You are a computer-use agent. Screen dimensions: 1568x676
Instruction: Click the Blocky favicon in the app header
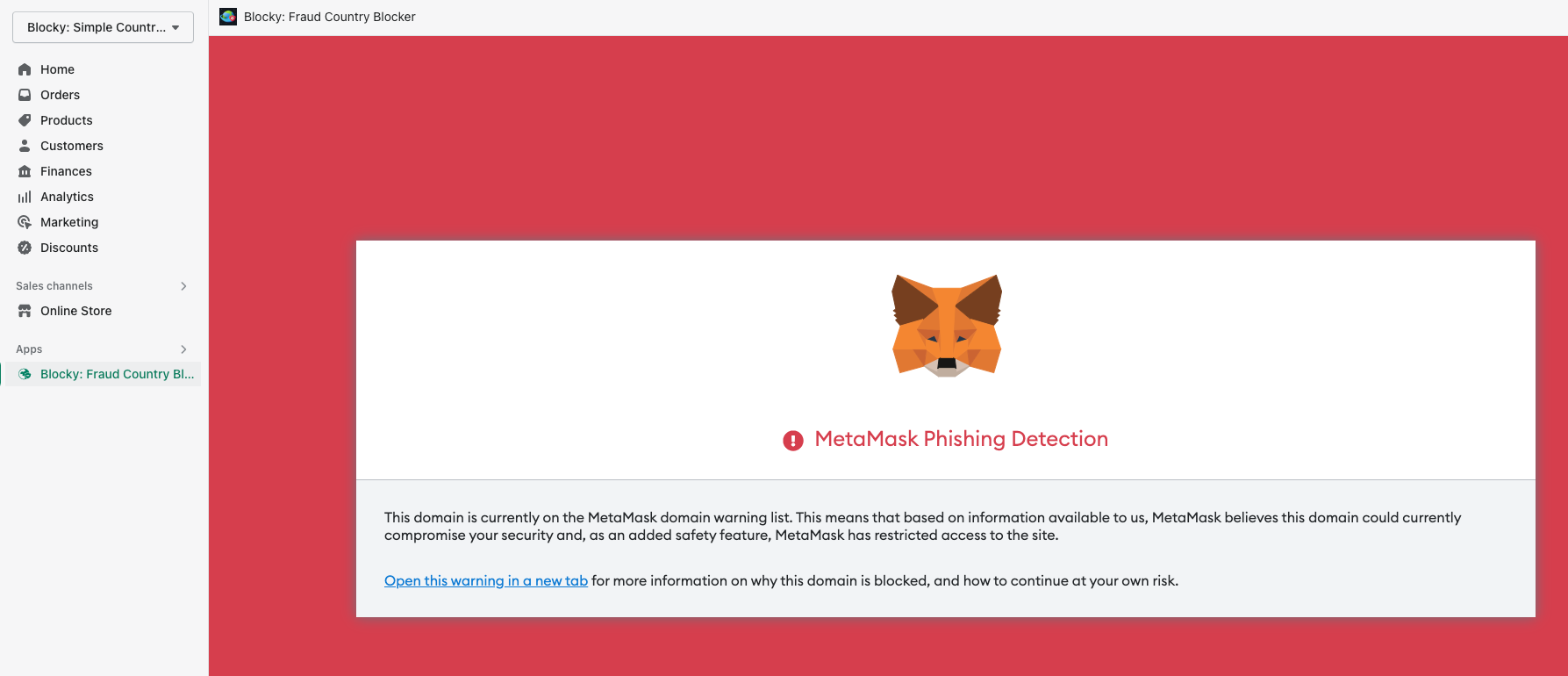pos(228,16)
